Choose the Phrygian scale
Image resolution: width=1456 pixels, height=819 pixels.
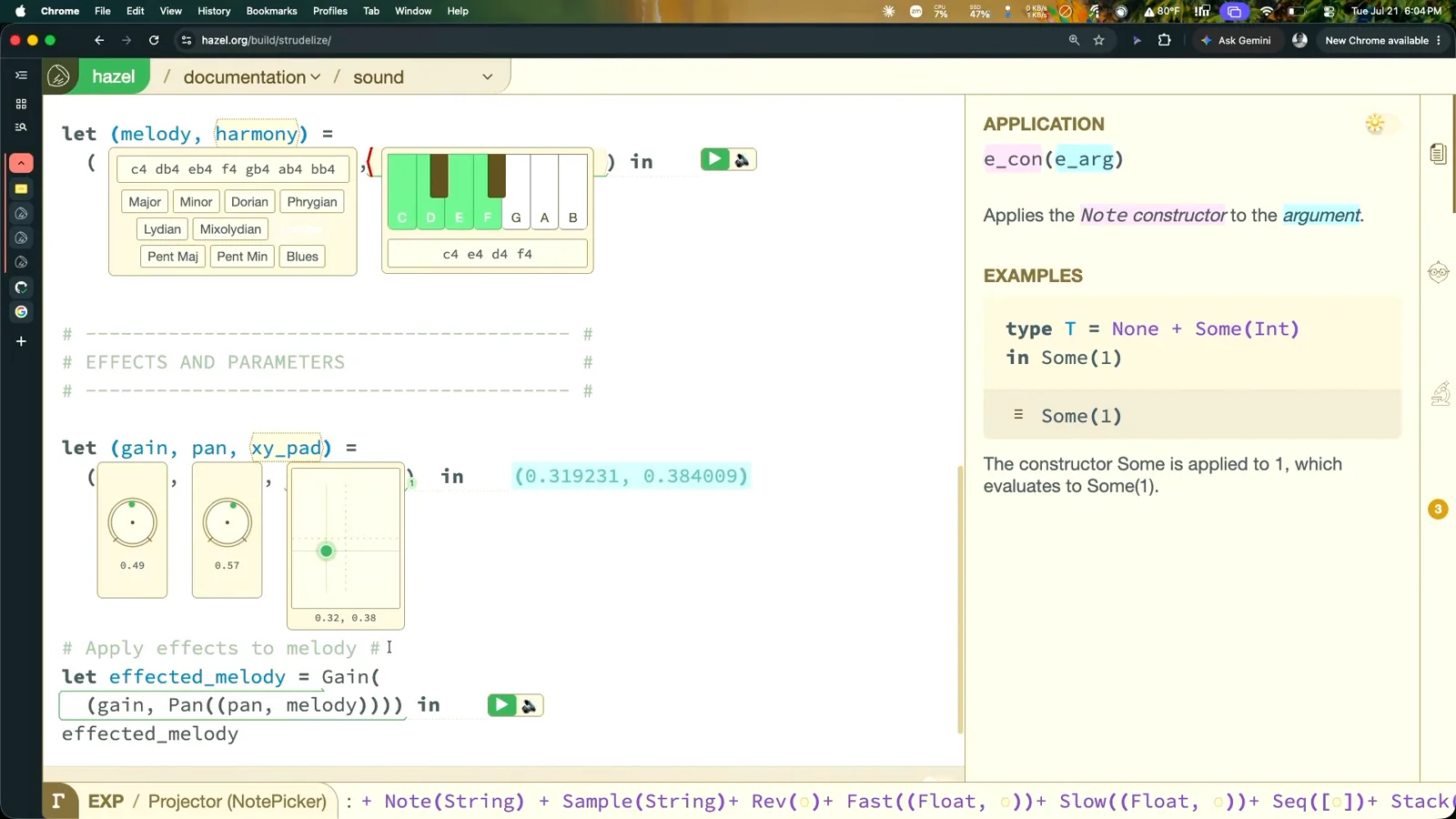coord(312,202)
